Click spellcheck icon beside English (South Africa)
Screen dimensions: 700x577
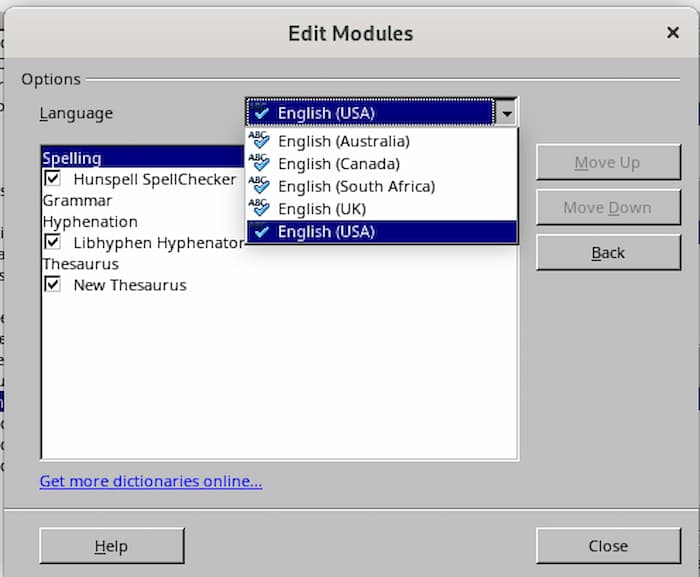(x=259, y=186)
